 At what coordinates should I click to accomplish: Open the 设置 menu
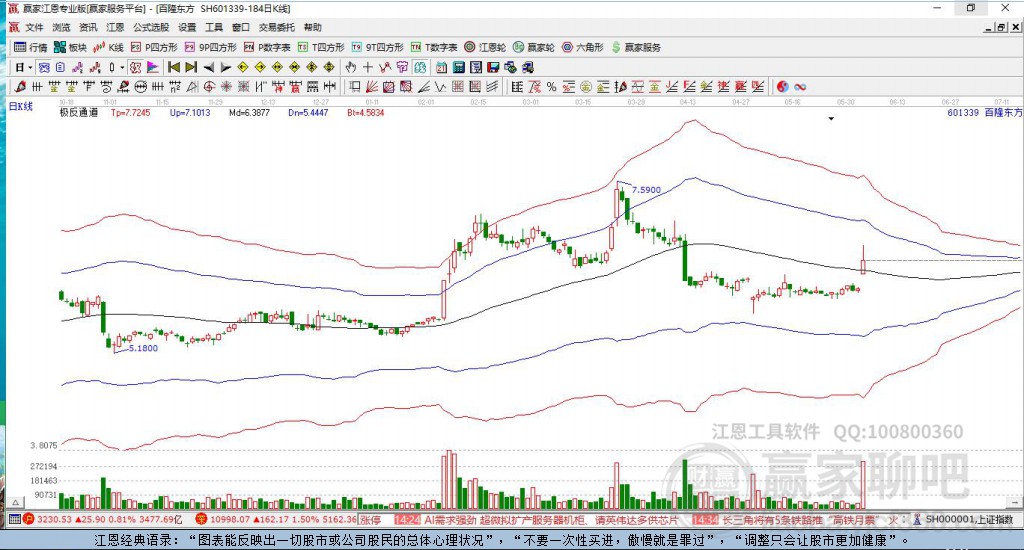pyautogui.click(x=187, y=27)
